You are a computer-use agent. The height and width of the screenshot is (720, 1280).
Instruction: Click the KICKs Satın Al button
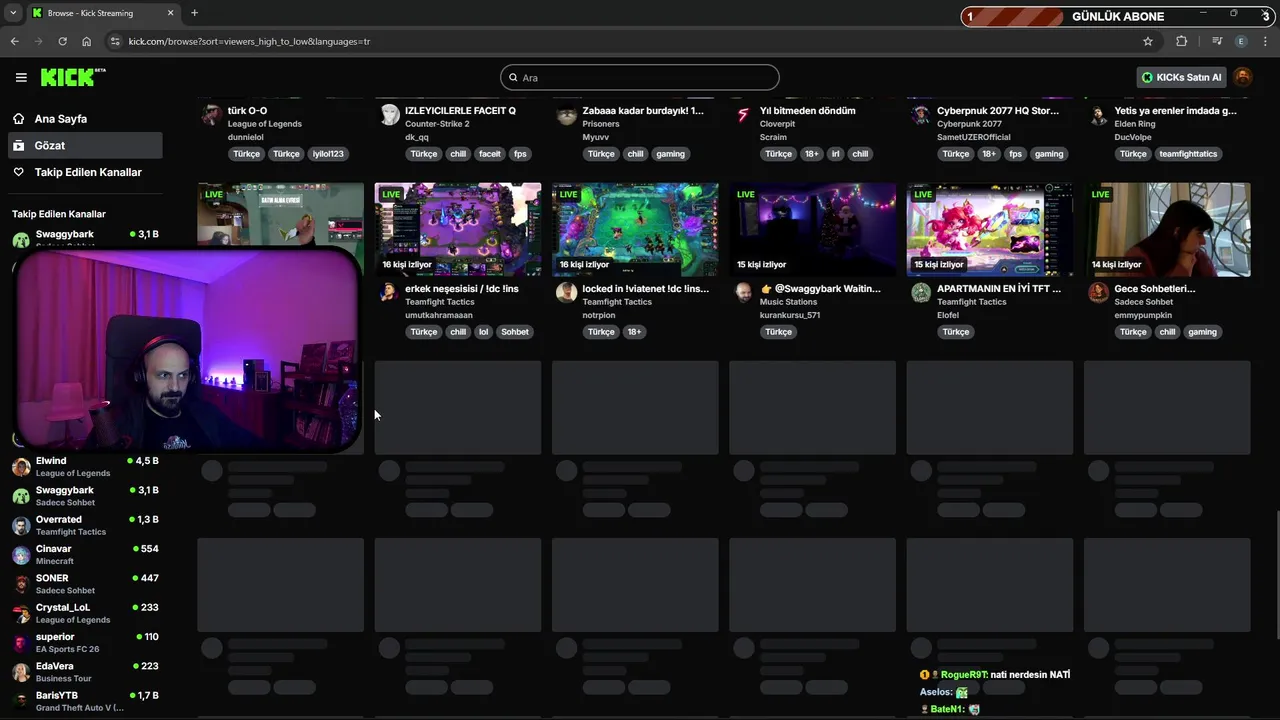tap(1181, 77)
